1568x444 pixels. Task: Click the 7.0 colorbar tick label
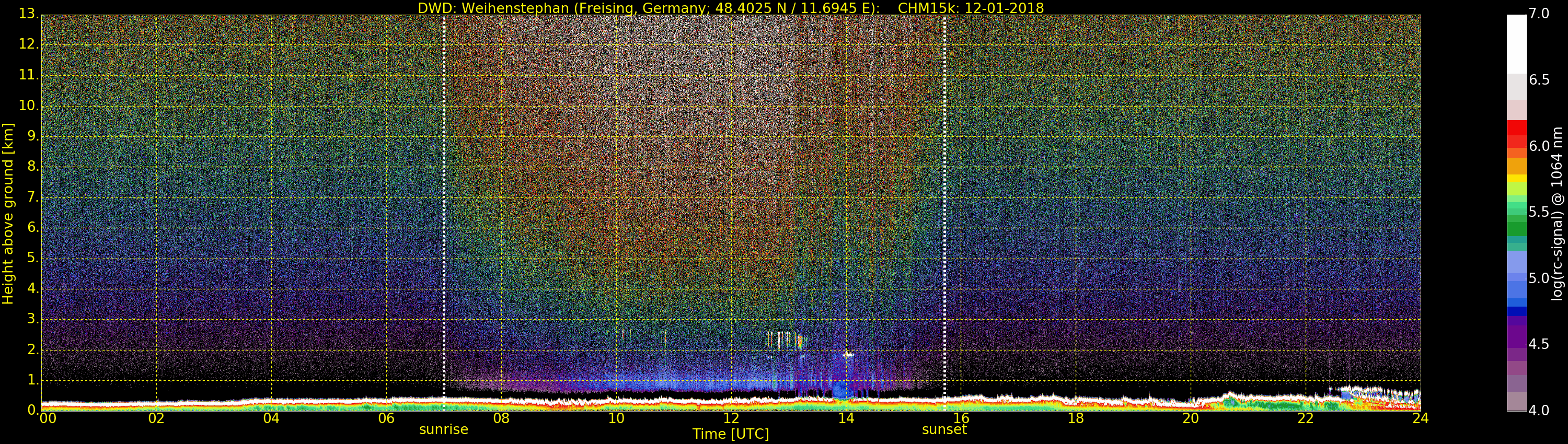coord(1539,14)
